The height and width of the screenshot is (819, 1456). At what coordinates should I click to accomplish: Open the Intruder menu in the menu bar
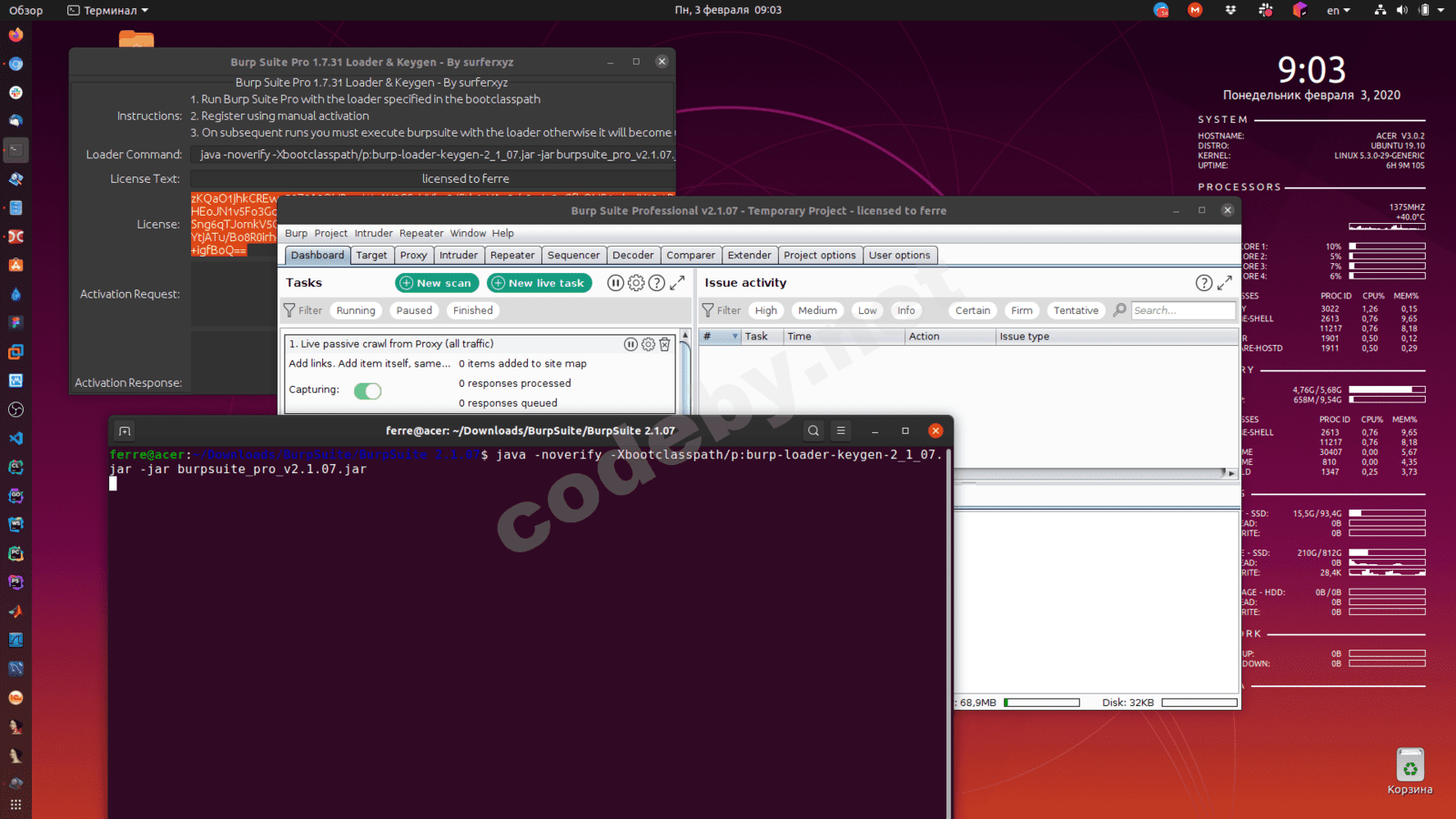[373, 233]
